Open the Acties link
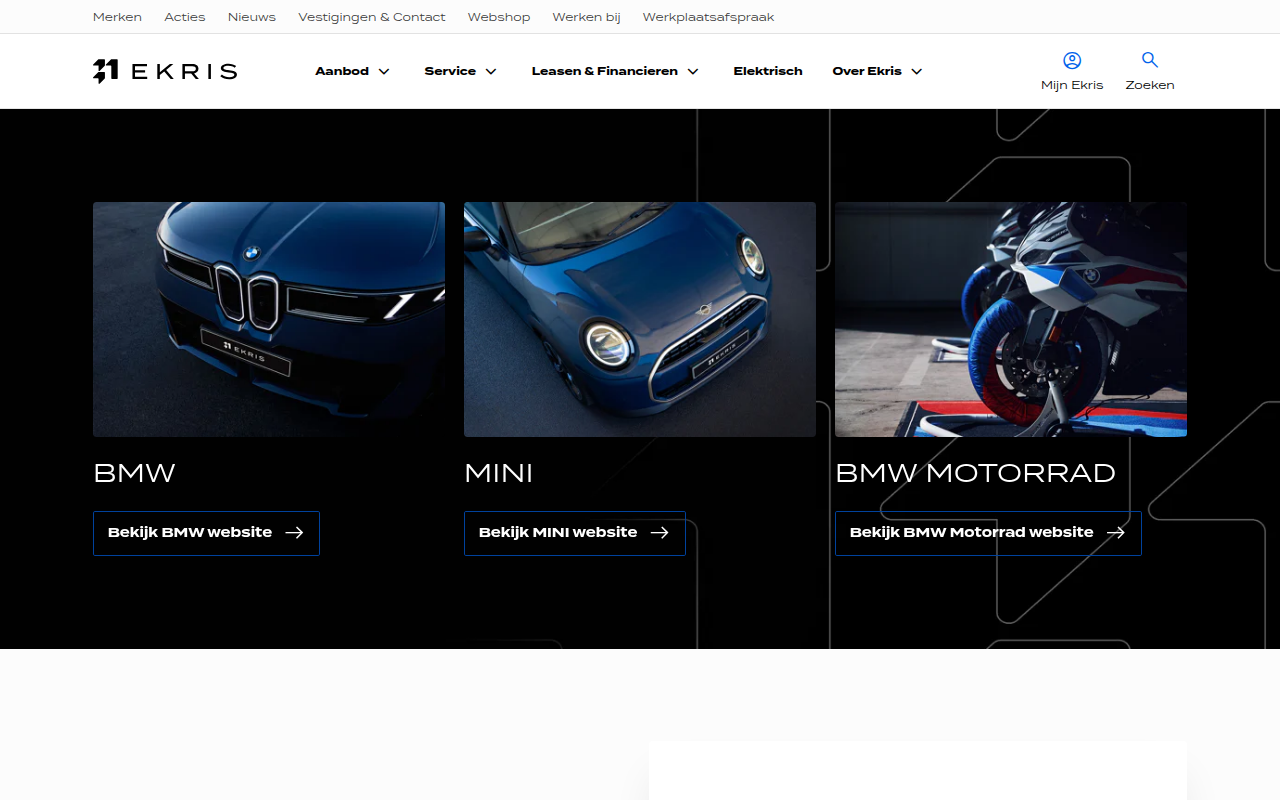 [x=185, y=17]
